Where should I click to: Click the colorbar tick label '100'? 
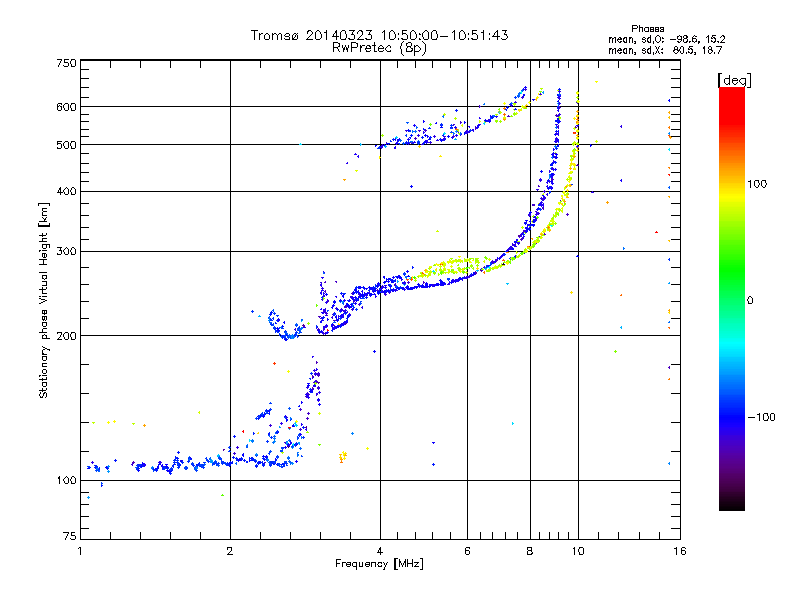point(757,184)
